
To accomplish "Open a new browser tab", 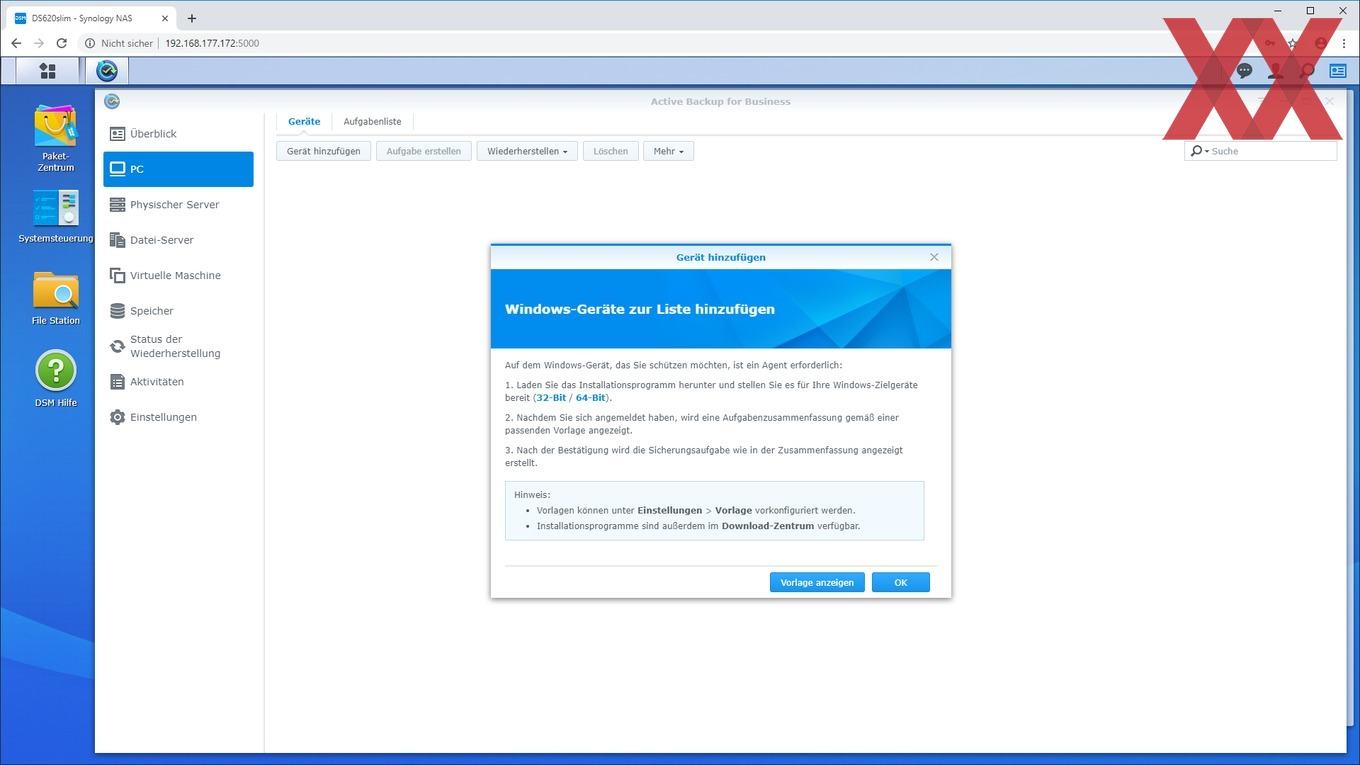I will (192, 18).
